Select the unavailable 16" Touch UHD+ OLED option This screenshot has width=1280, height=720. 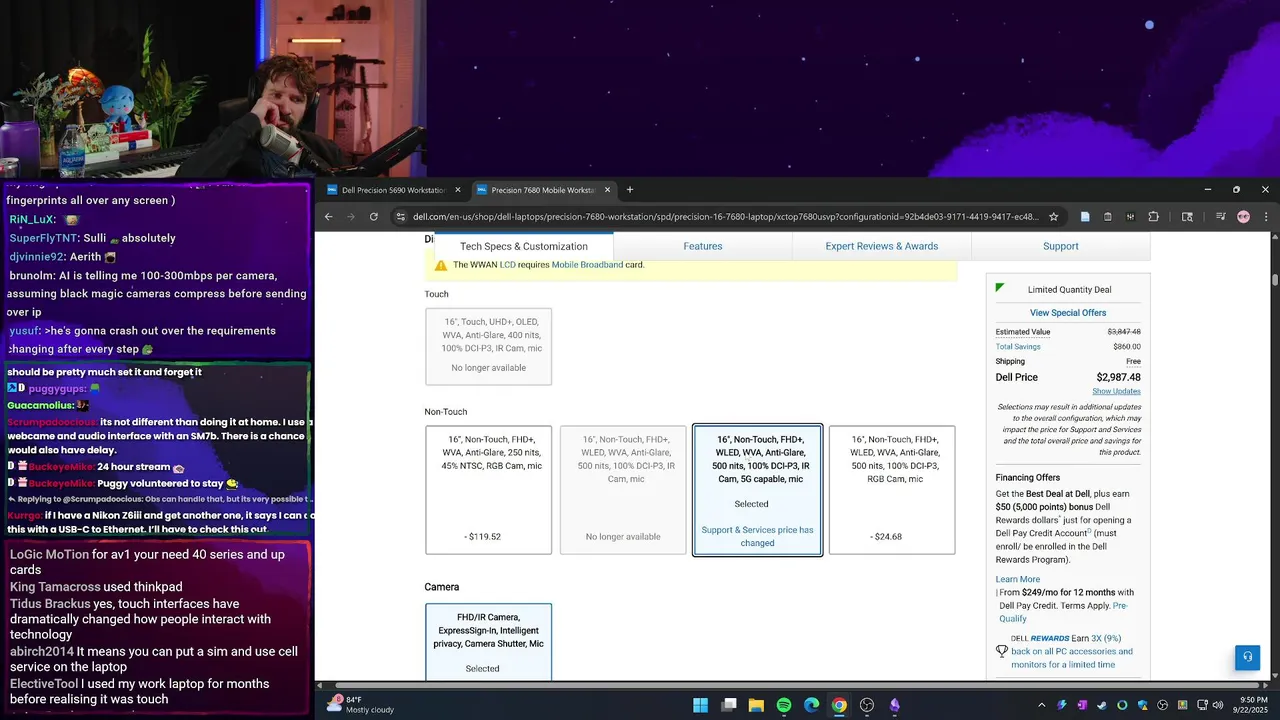pos(488,346)
